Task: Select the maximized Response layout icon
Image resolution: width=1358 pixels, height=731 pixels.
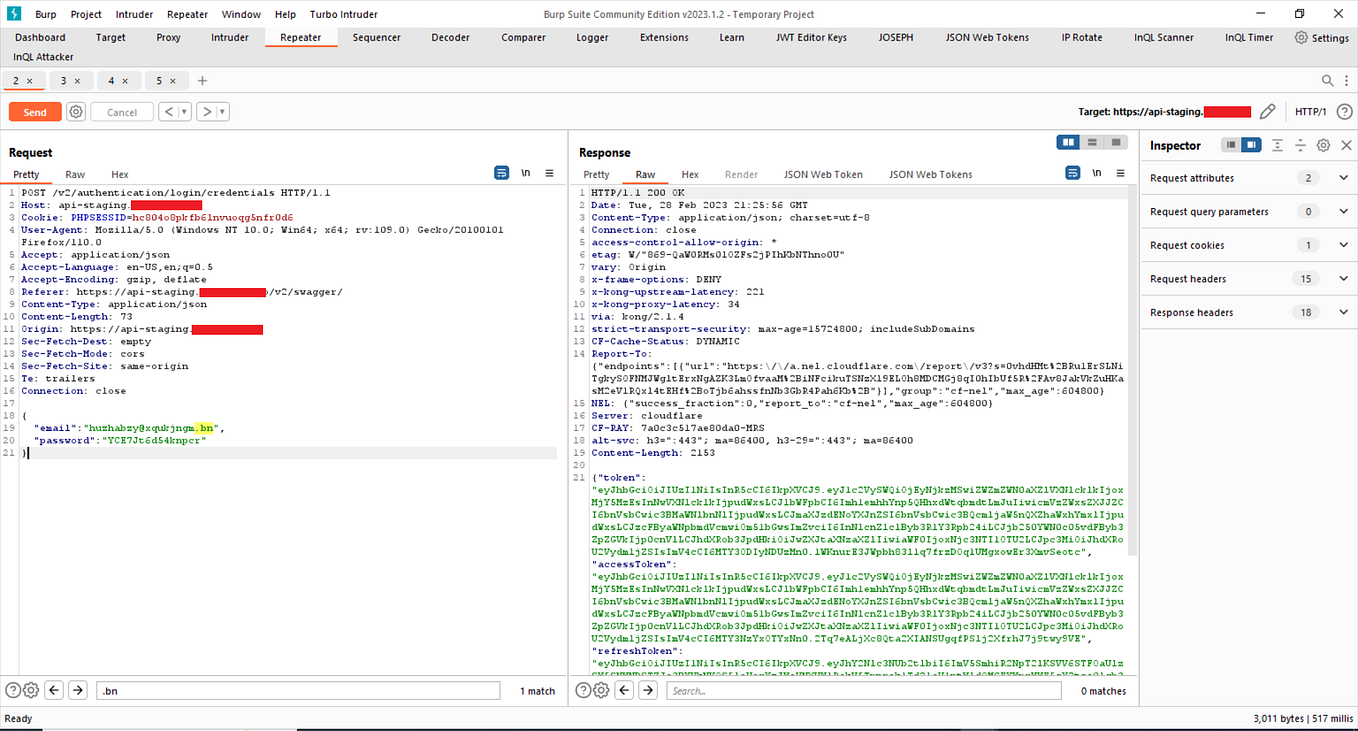Action: click(1114, 142)
